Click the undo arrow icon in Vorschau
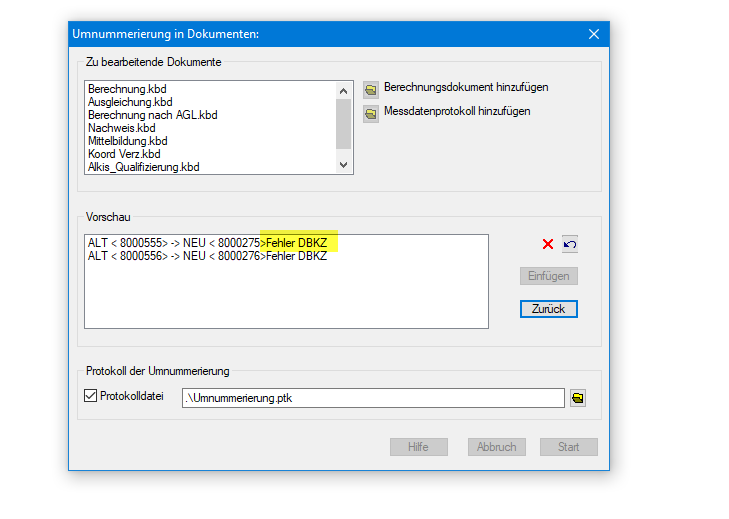This screenshot has width=729, height=519. point(569,244)
